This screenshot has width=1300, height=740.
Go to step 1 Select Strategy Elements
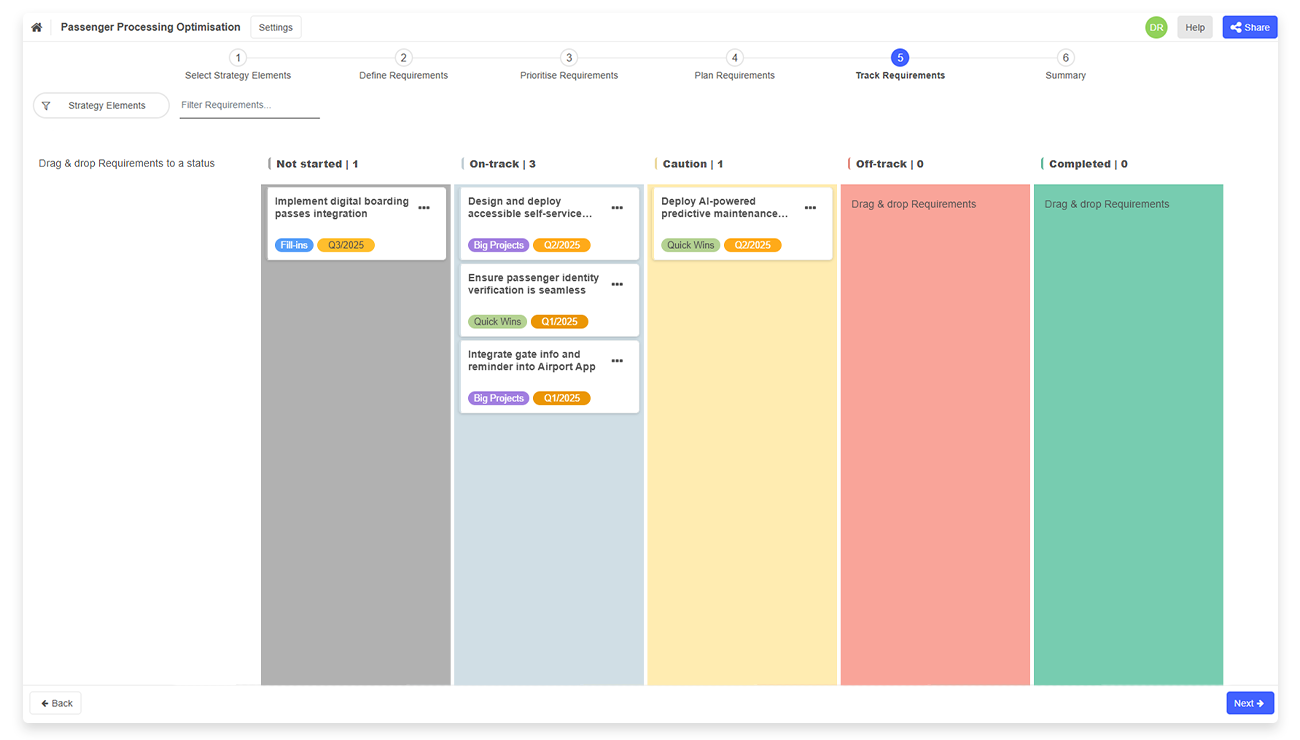click(x=238, y=59)
